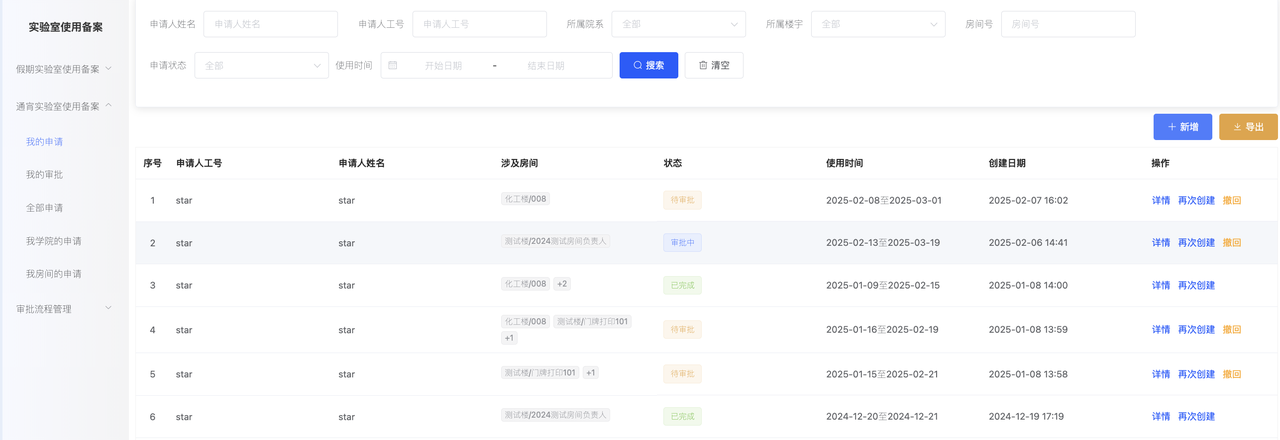Click the 清空 clear button

point(714,65)
